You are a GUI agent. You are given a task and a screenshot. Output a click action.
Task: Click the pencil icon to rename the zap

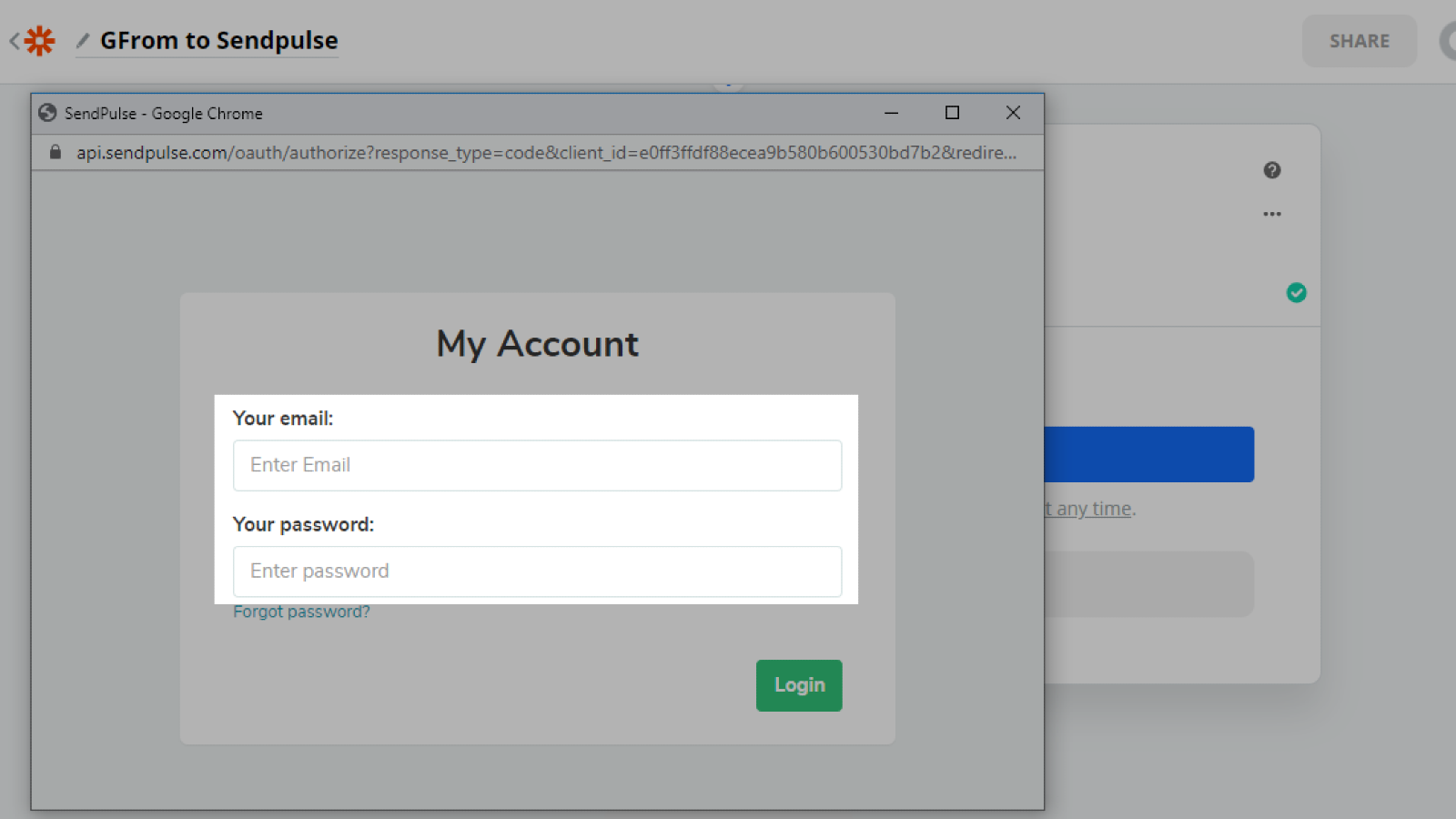[83, 41]
